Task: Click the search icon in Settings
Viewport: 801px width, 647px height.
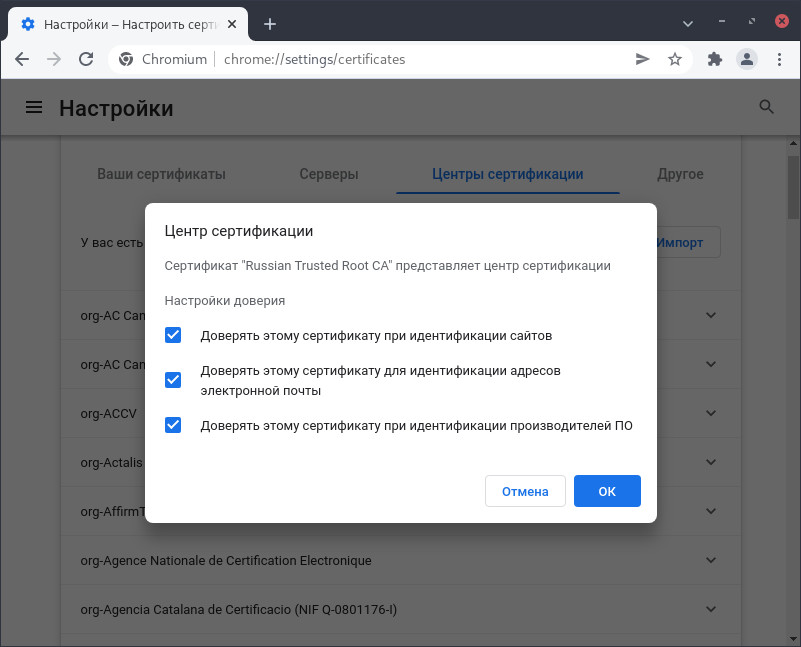Action: tap(766, 107)
